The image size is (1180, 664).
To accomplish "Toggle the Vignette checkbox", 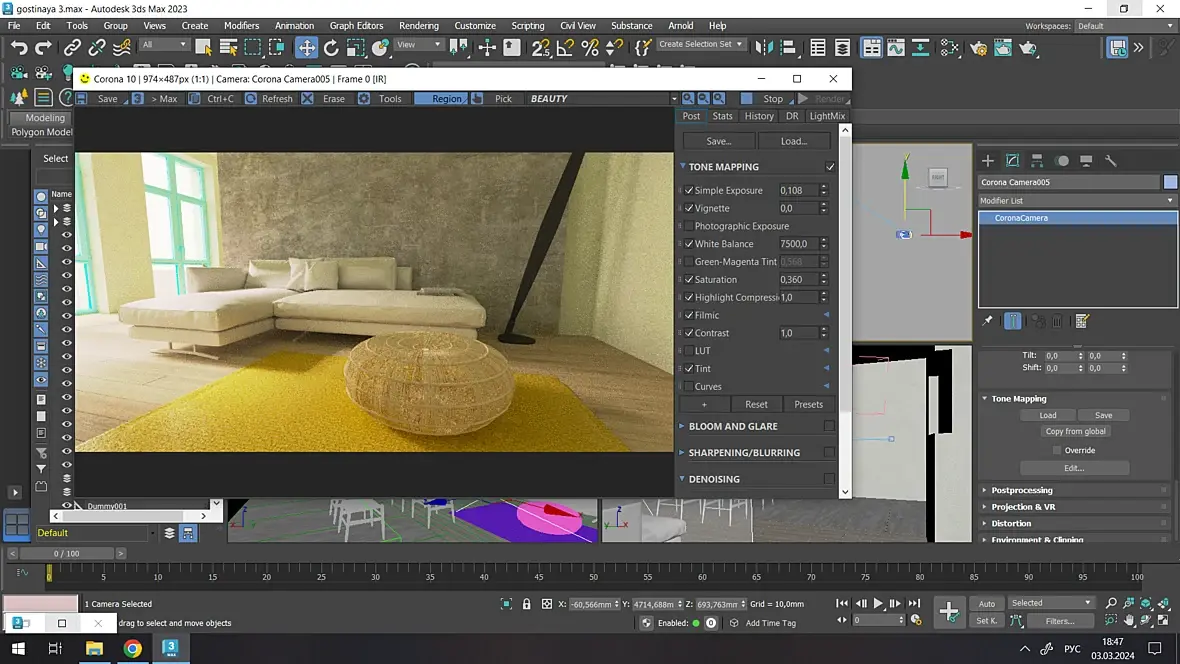I will tap(689, 208).
